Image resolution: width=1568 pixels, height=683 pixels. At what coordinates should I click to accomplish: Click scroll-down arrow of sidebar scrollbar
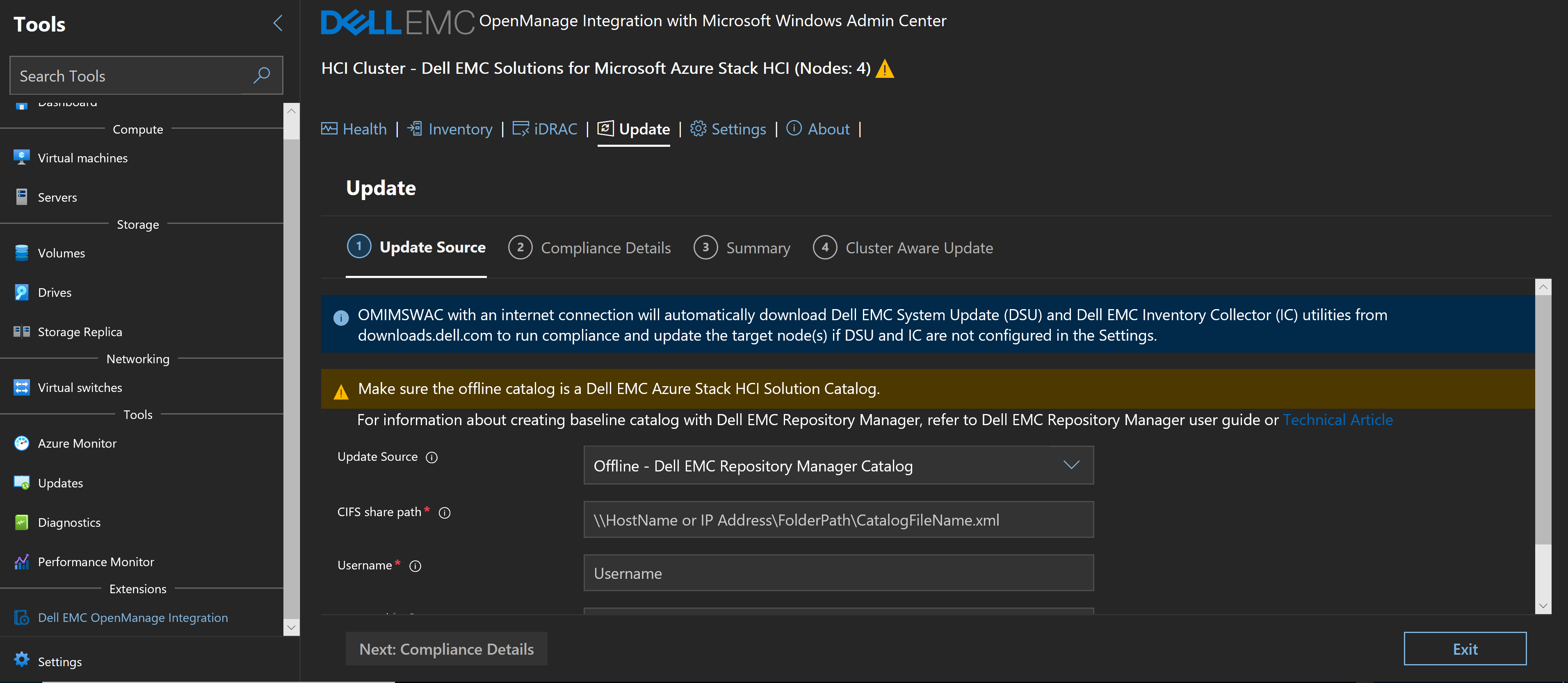(x=292, y=627)
